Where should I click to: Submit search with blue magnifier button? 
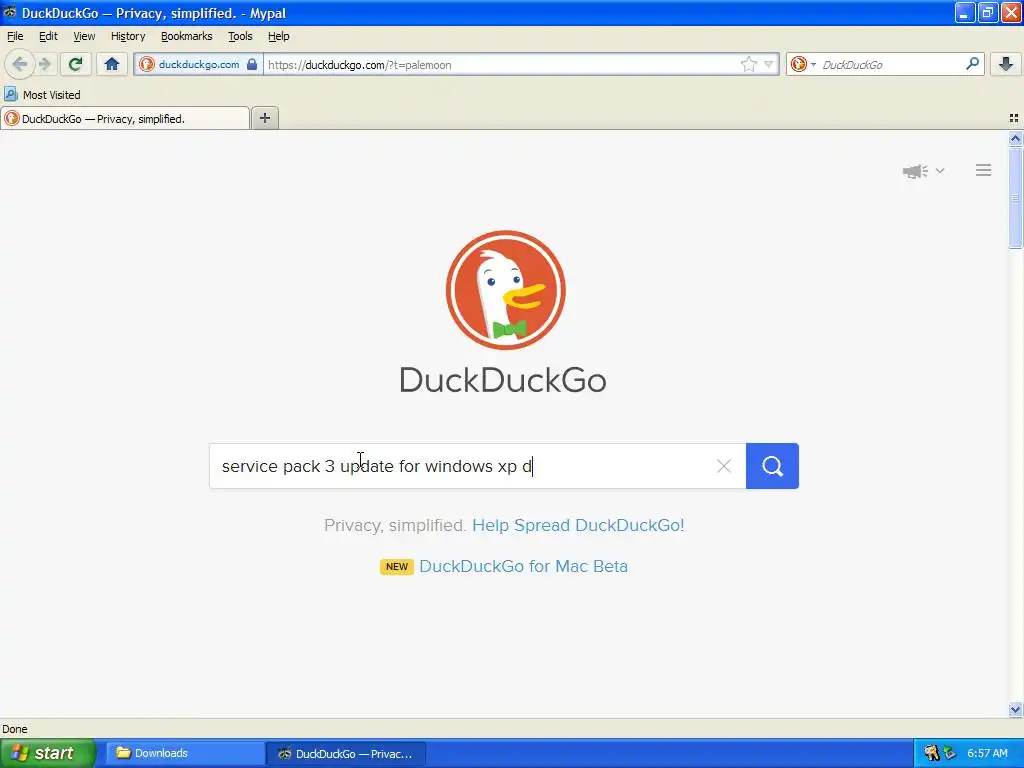(x=773, y=466)
